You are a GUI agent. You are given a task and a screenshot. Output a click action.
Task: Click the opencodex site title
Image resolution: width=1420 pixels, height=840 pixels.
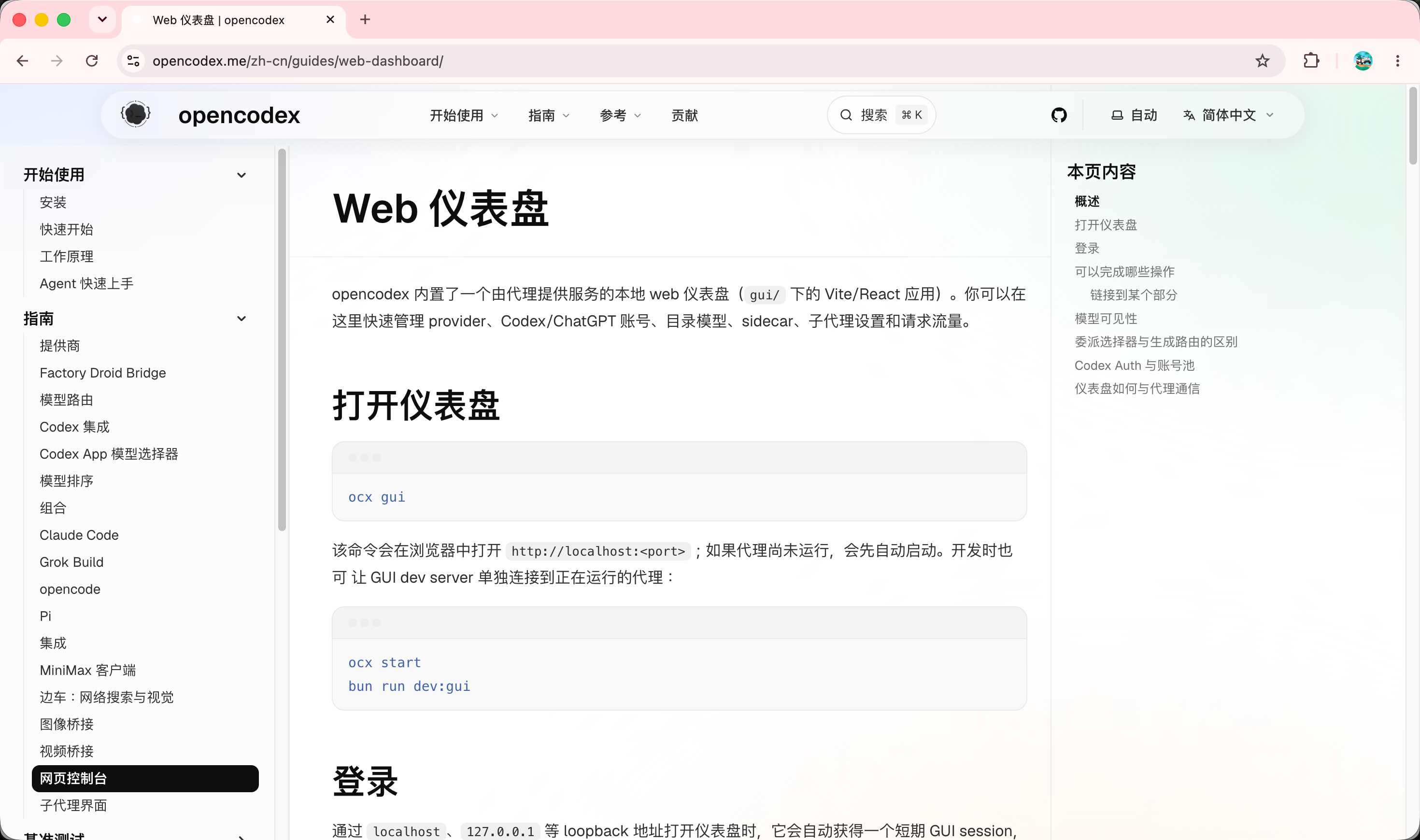click(x=239, y=115)
